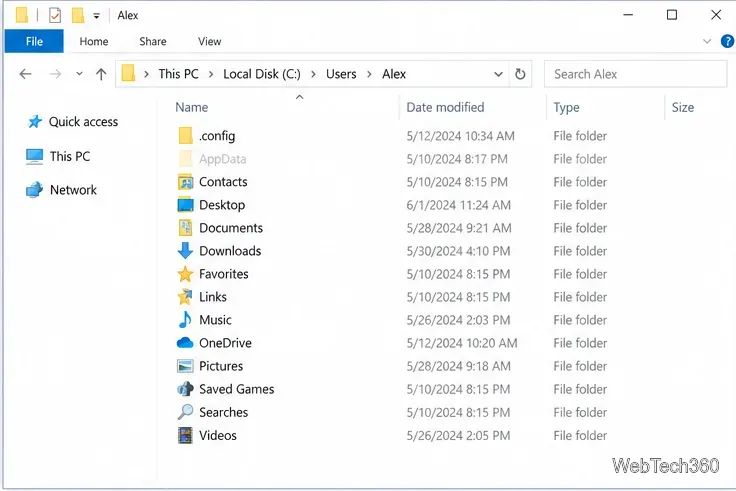
Task: Select the Searches folder name
Action: (223, 412)
